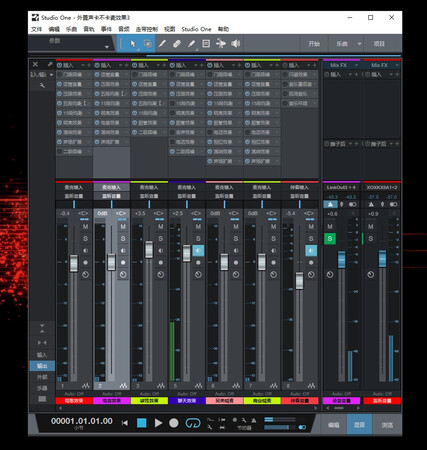Viewport: 427px width, 450px height.
Task: Open the inserts dropdown arrow on channel 1
Action: click(83, 65)
